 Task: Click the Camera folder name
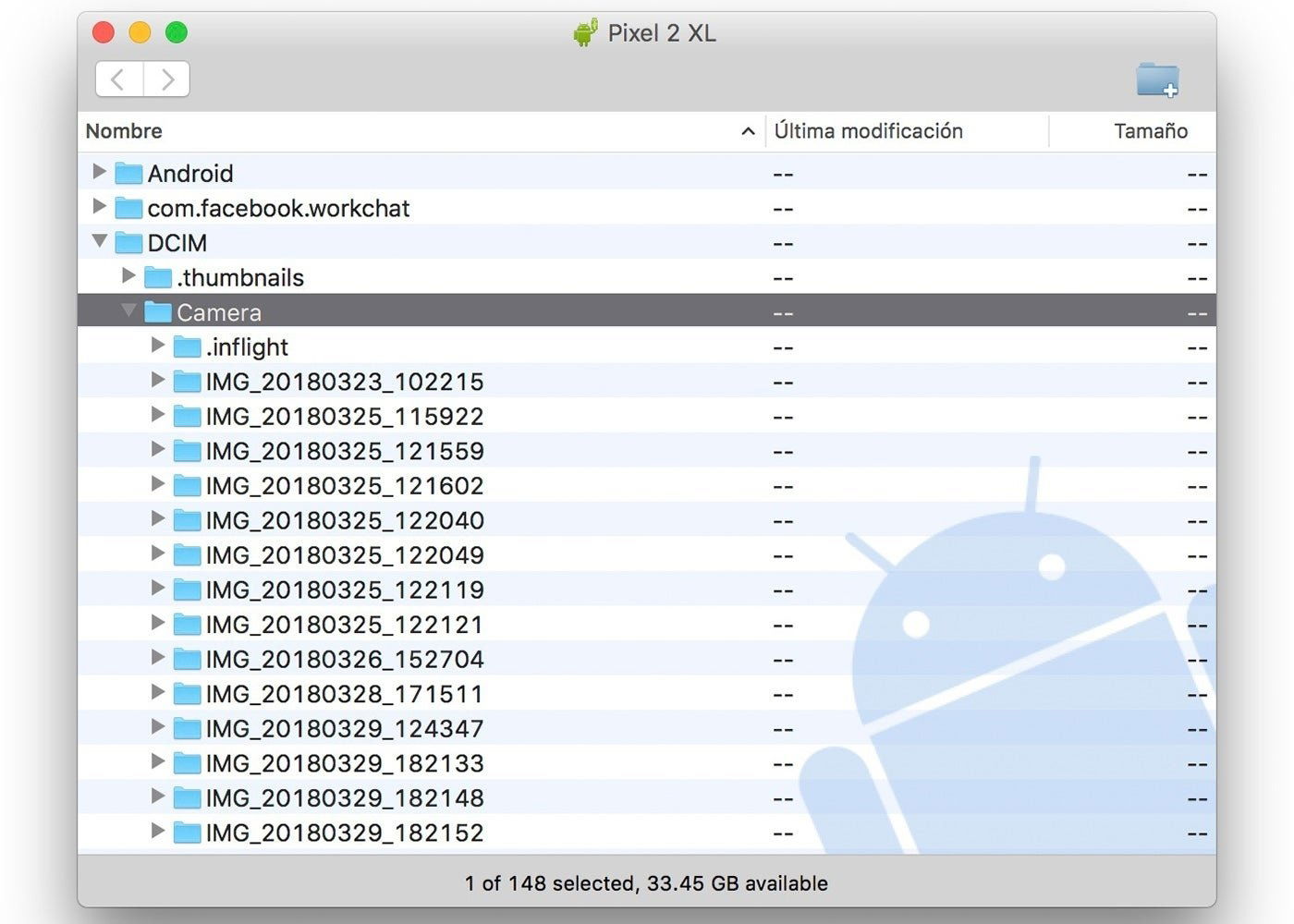click(x=219, y=312)
